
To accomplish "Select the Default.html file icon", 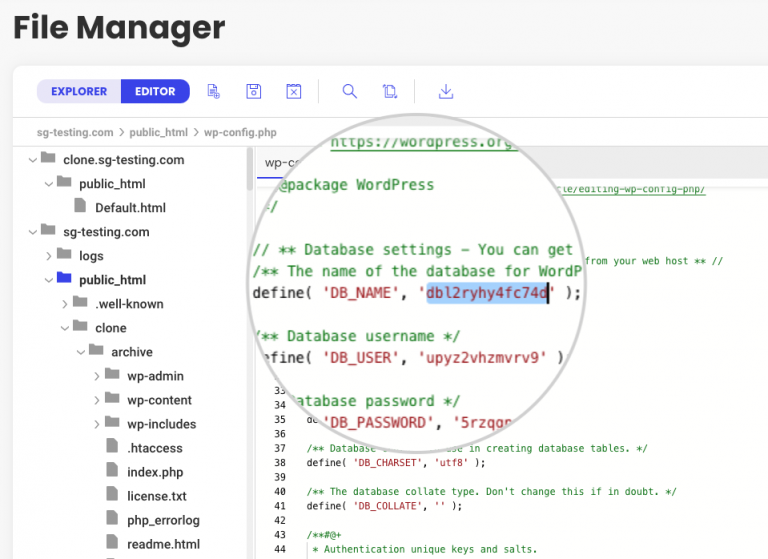I will click(80, 205).
